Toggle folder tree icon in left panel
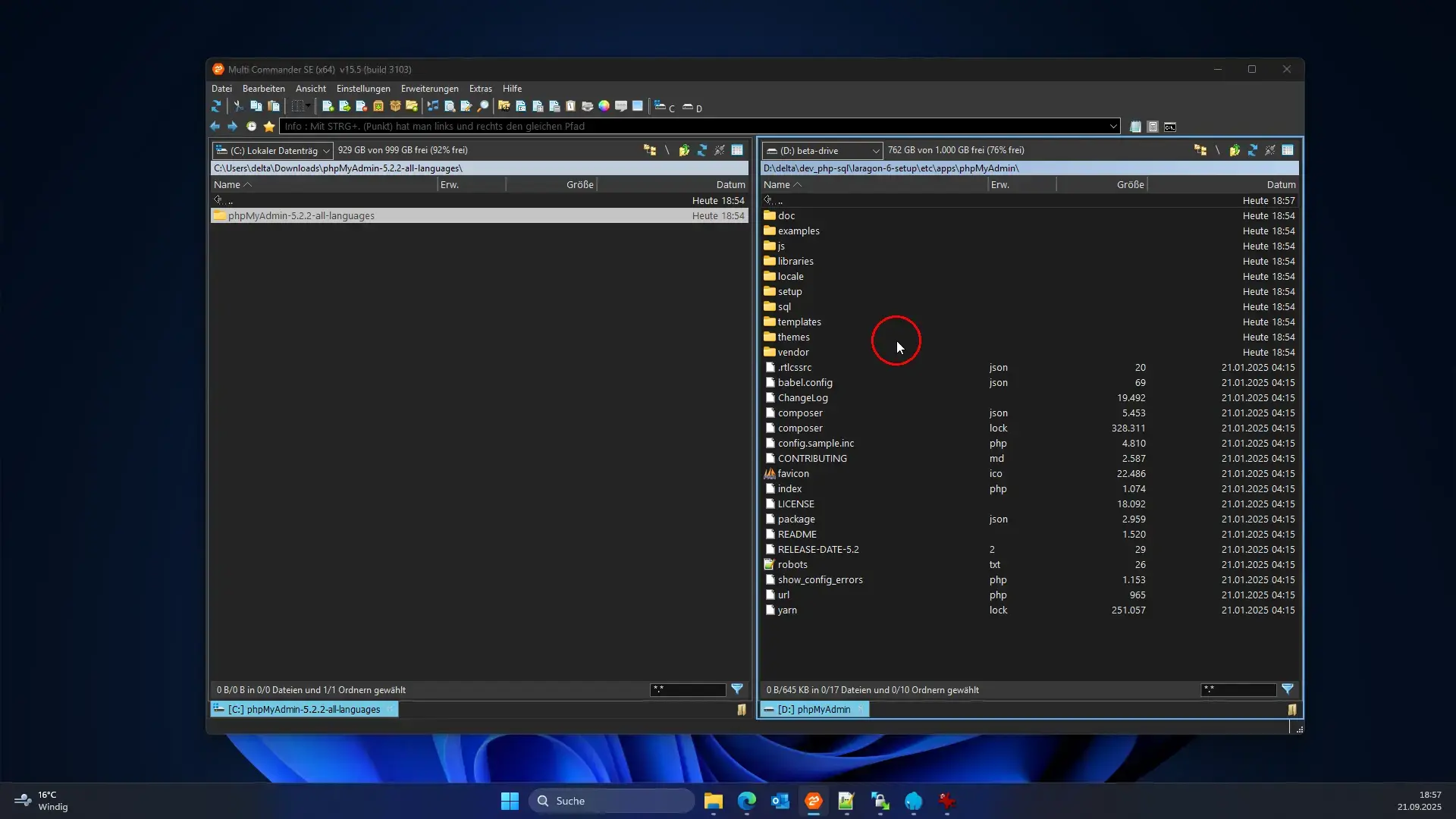 (x=650, y=150)
